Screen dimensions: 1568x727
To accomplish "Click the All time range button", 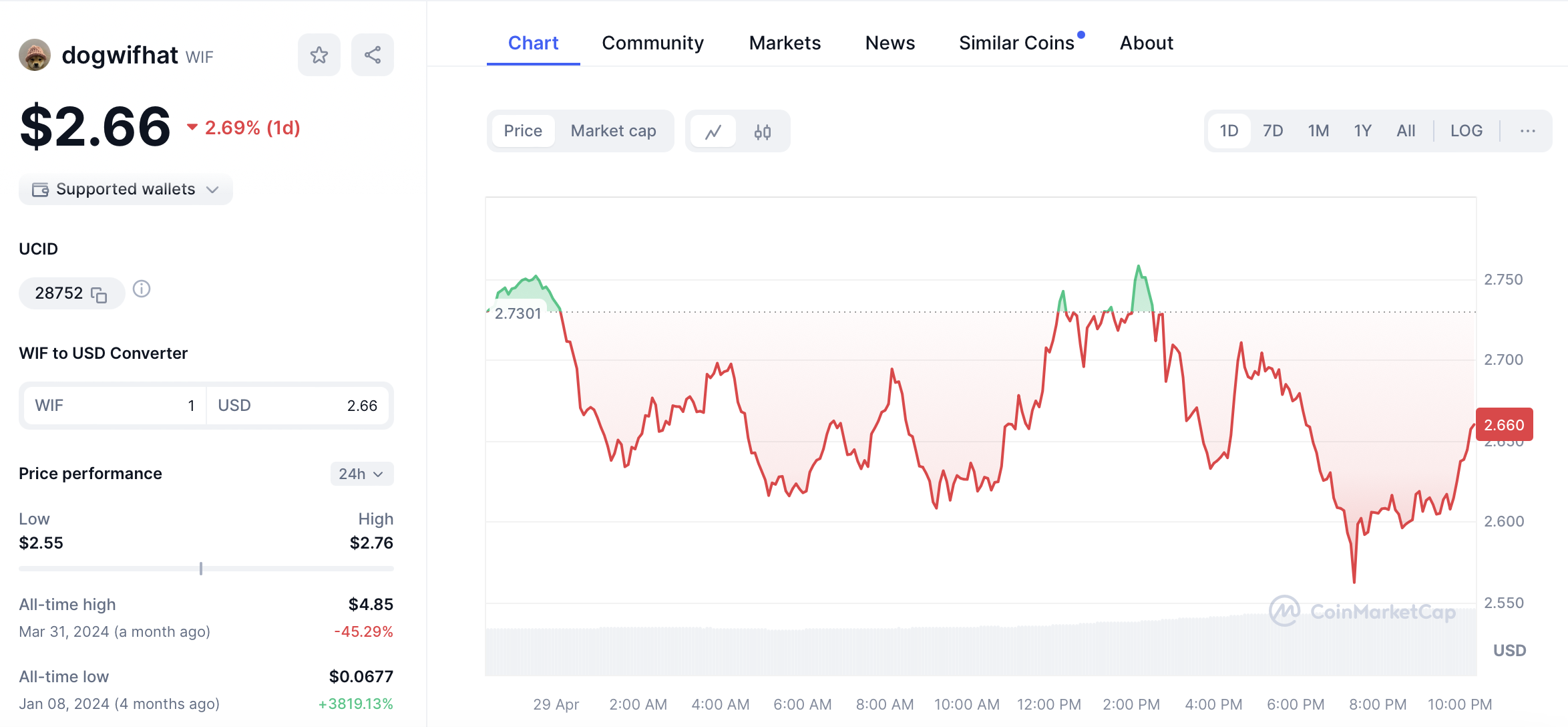I will 1405,131.
